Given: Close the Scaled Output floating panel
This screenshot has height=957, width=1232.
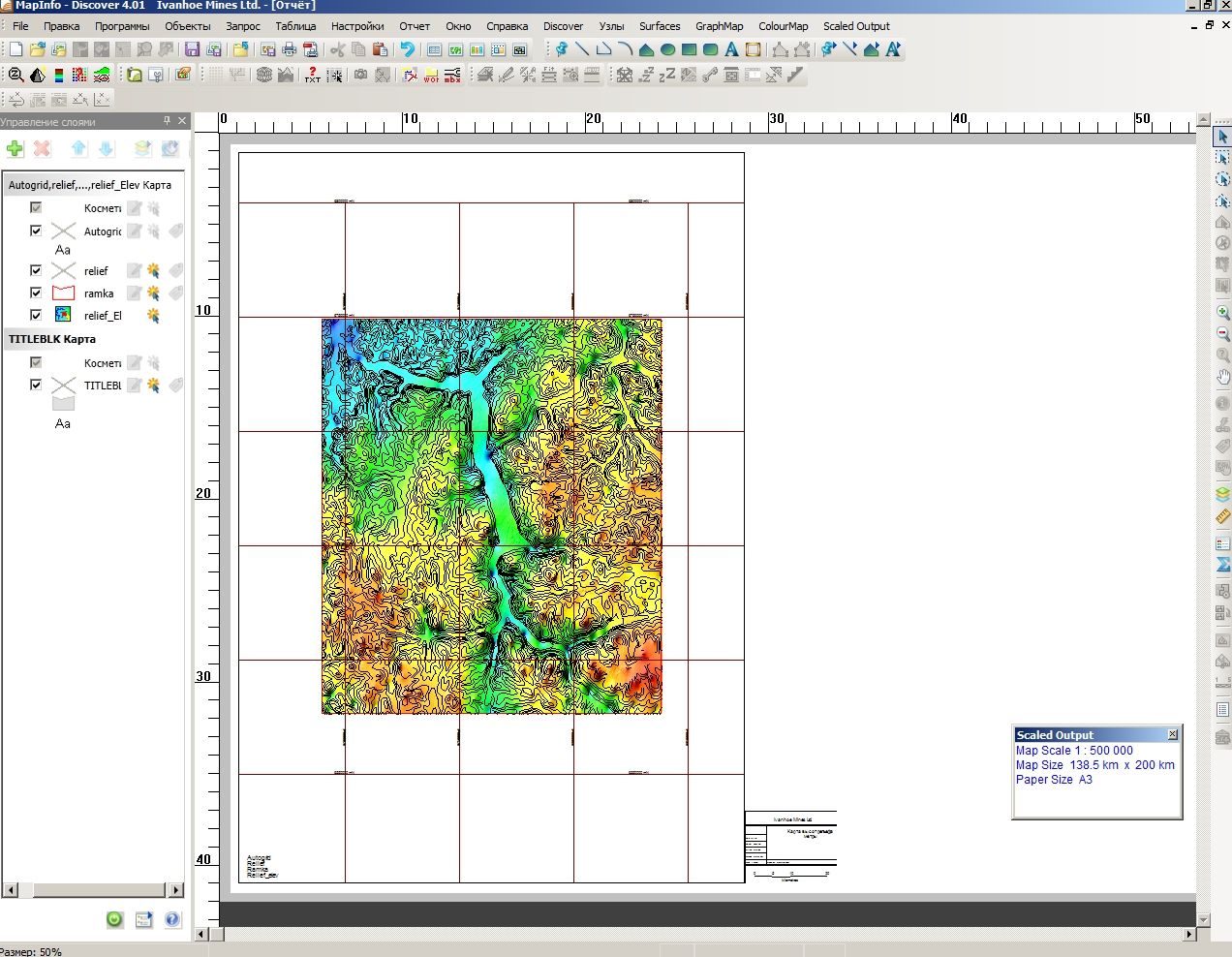Looking at the screenshot, I should pos(1173,734).
